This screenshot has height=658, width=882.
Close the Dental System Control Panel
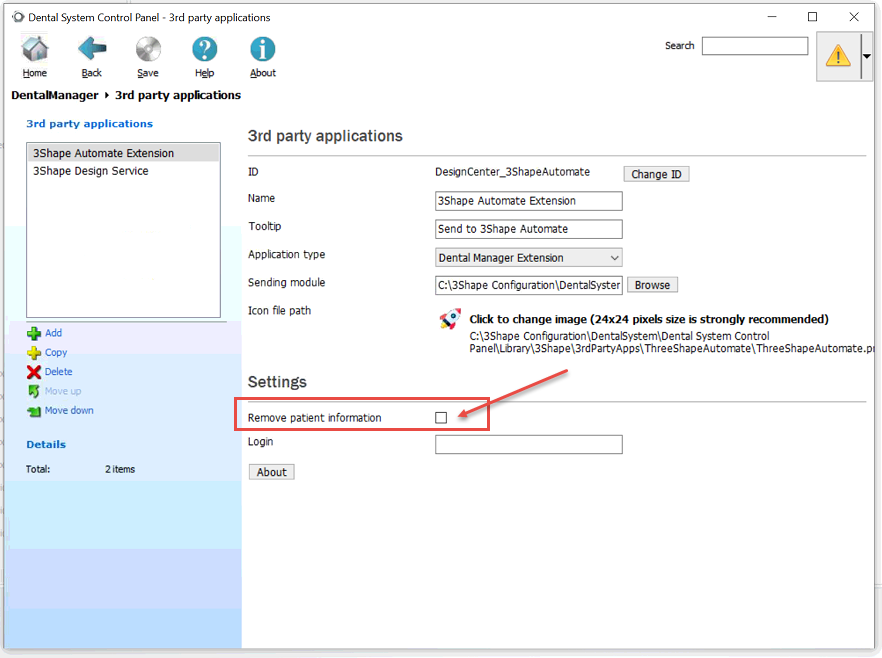coord(854,17)
